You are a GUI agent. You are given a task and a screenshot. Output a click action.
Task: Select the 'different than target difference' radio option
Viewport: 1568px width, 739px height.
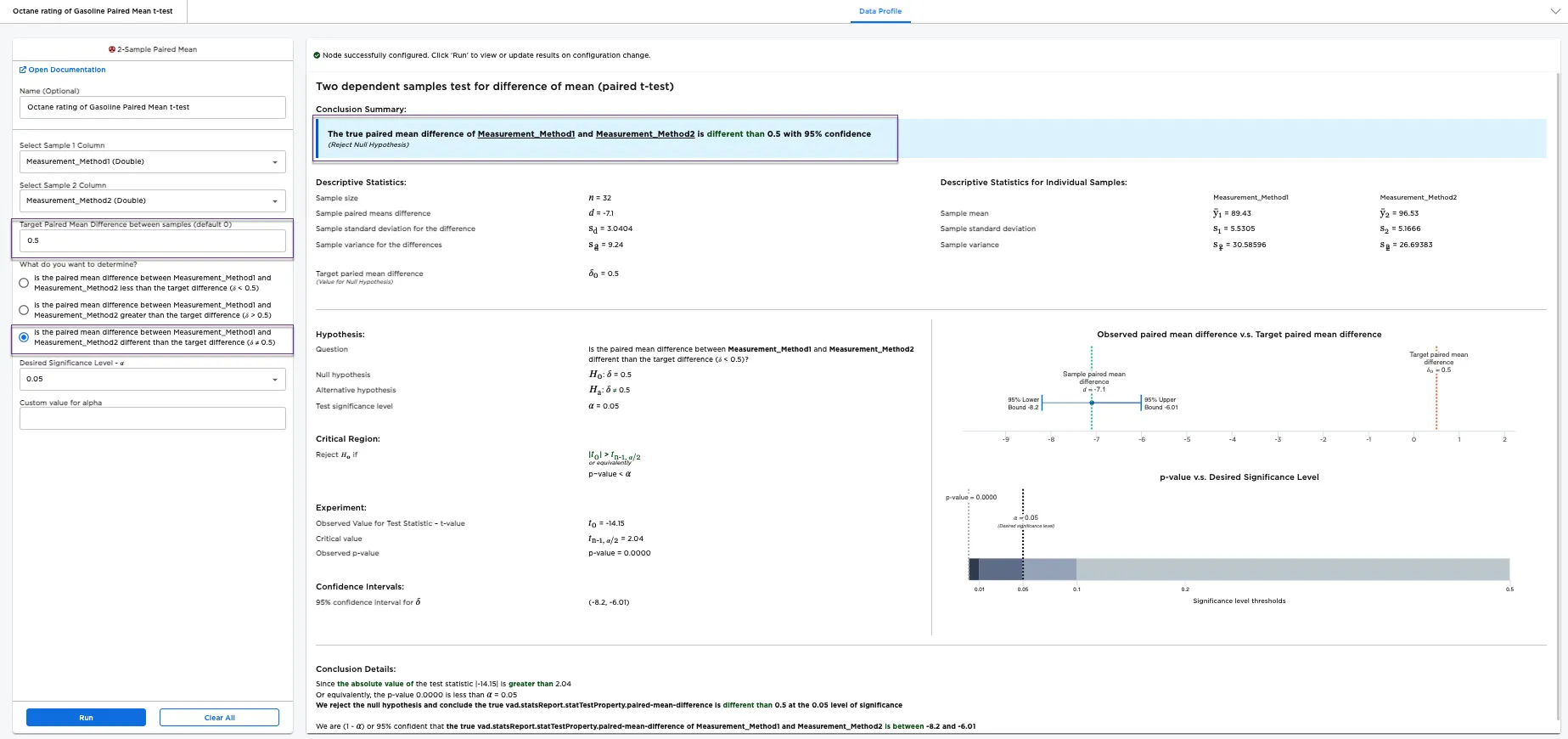(24, 337)
